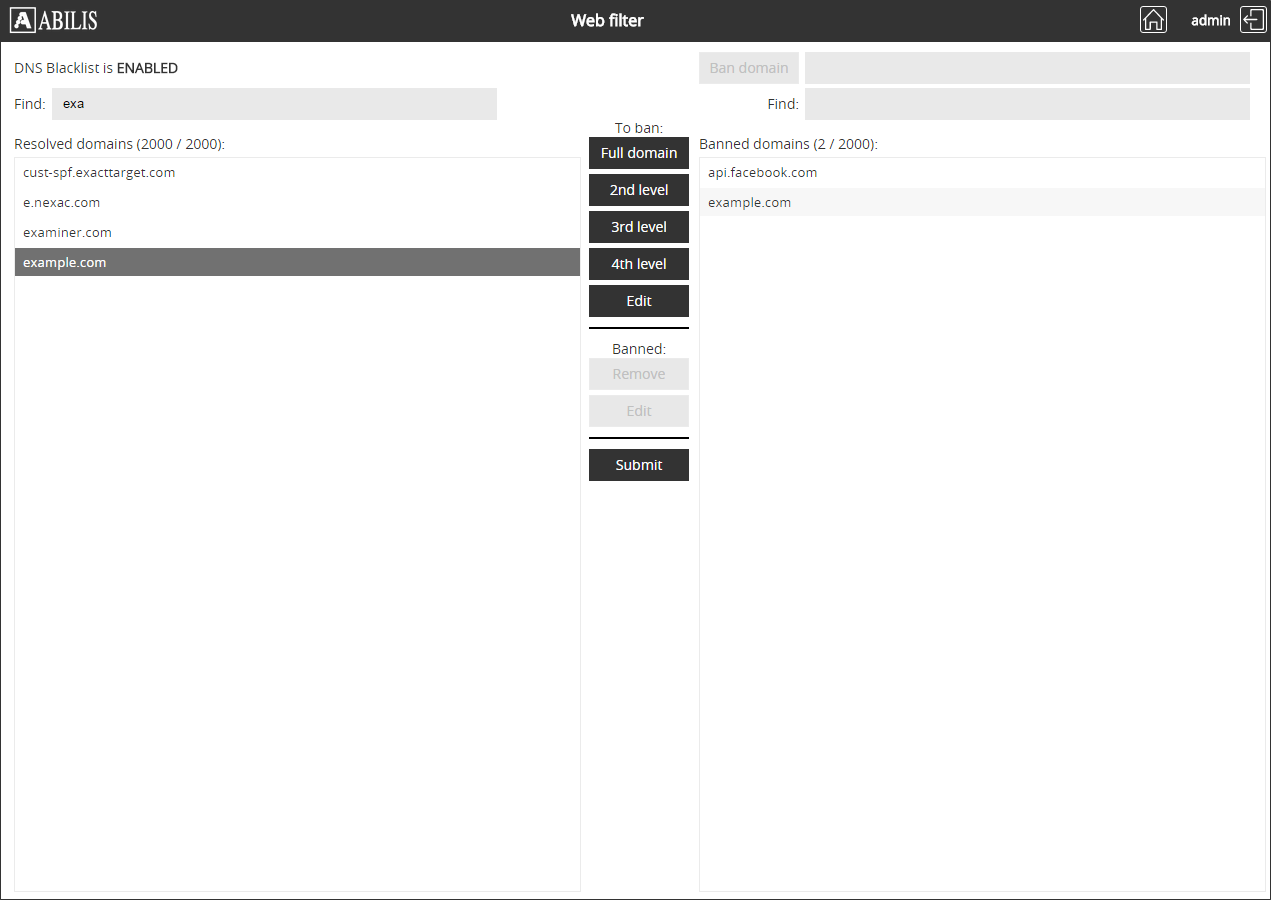Open the home page icon

[x=1153, y=19]
